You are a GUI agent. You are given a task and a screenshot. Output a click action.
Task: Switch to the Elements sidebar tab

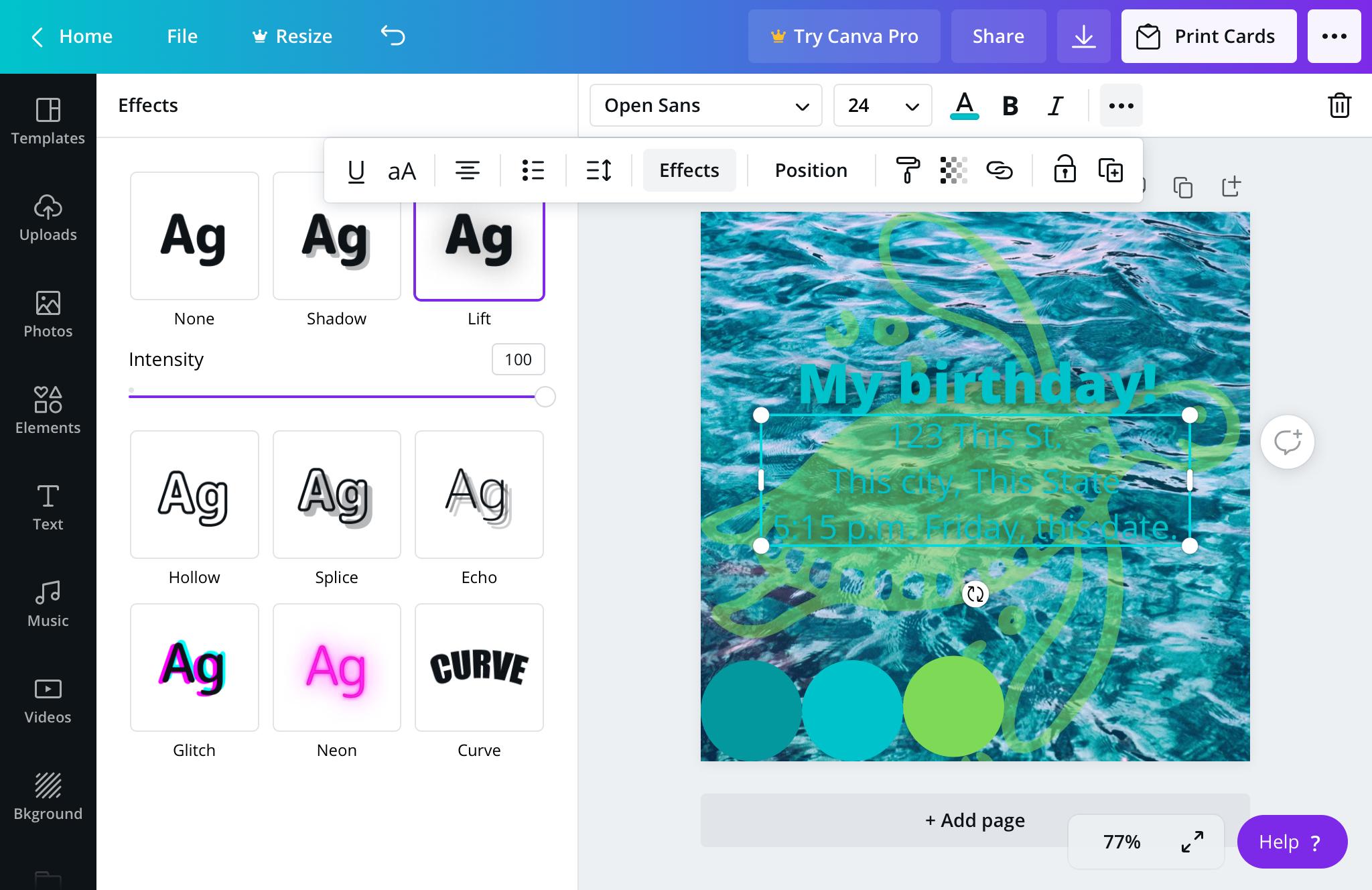pyautogui.click(x=48, y=410)
